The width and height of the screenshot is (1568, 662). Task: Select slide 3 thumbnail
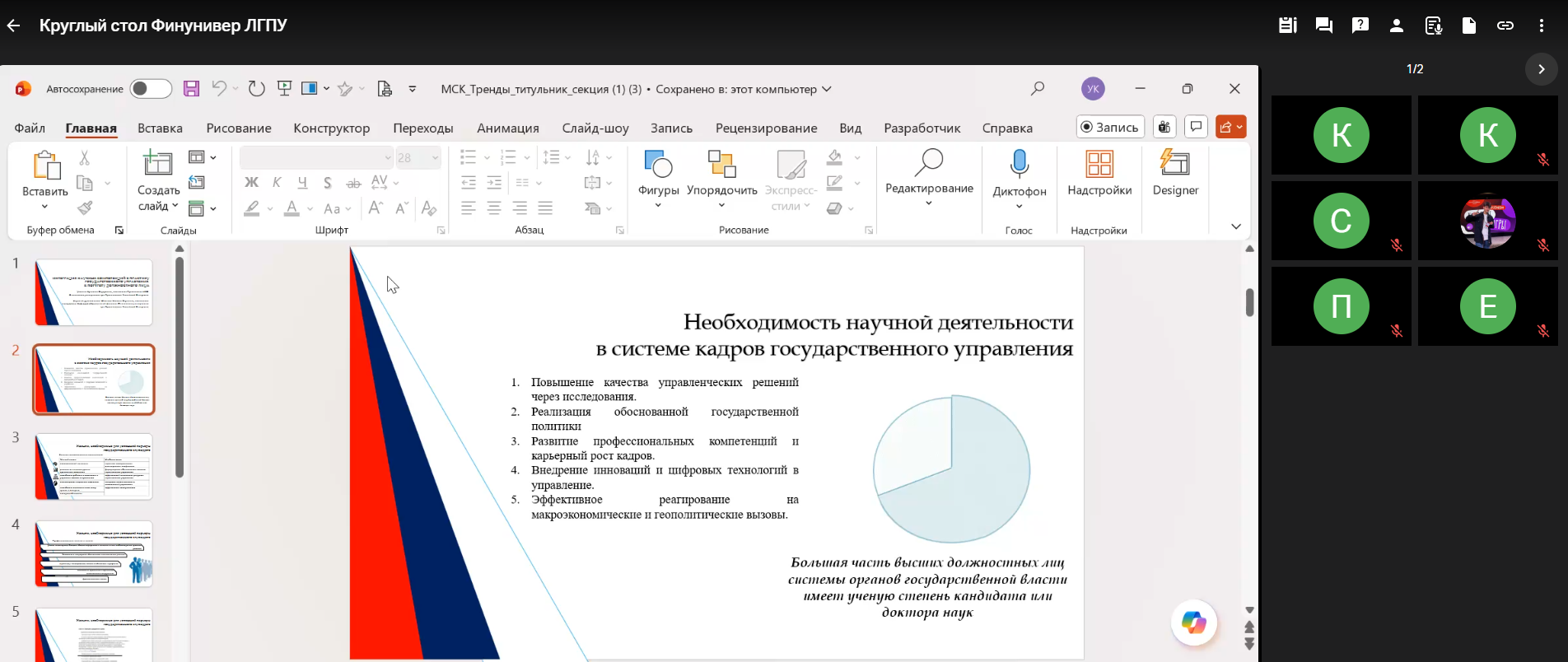(x=94, y=466)
